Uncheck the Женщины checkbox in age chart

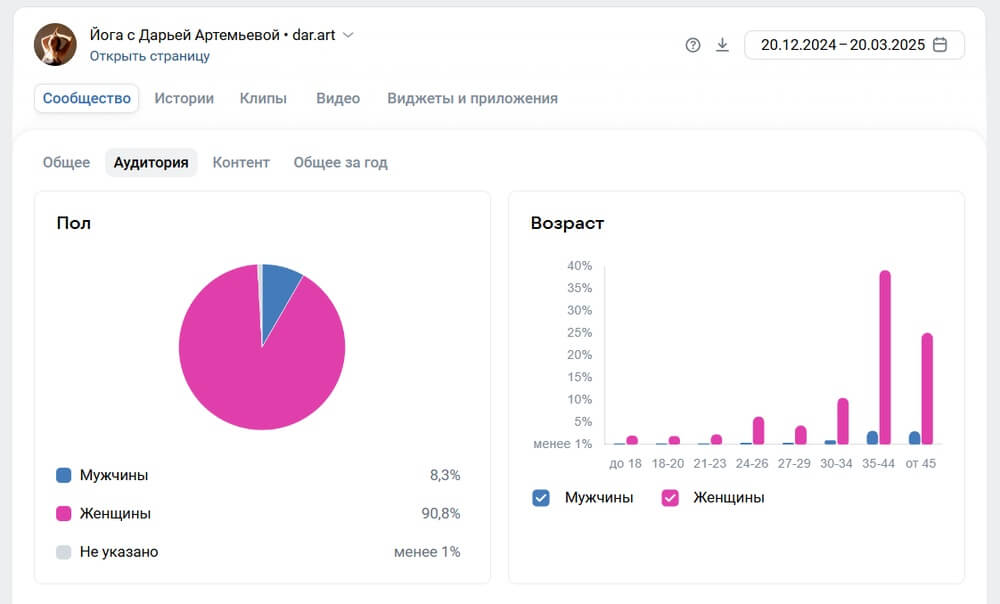coord(670,497)
